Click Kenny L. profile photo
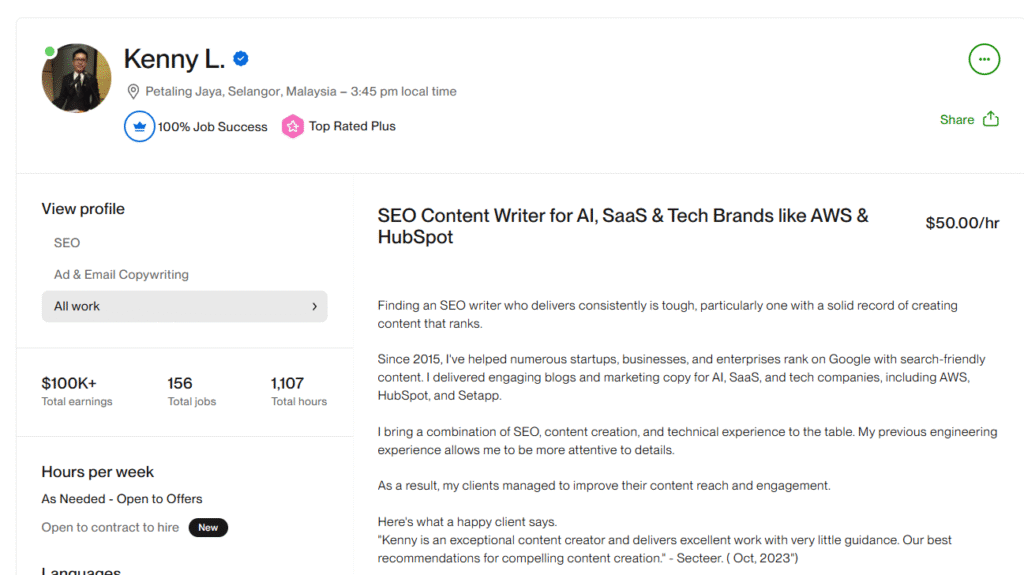 76,78
